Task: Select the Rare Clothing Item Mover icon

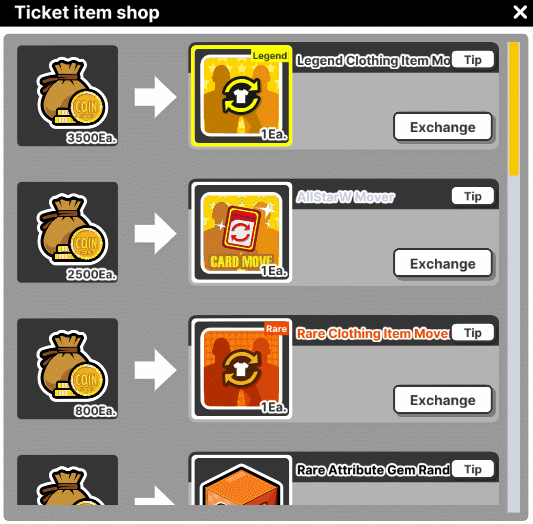Action: 241,369
